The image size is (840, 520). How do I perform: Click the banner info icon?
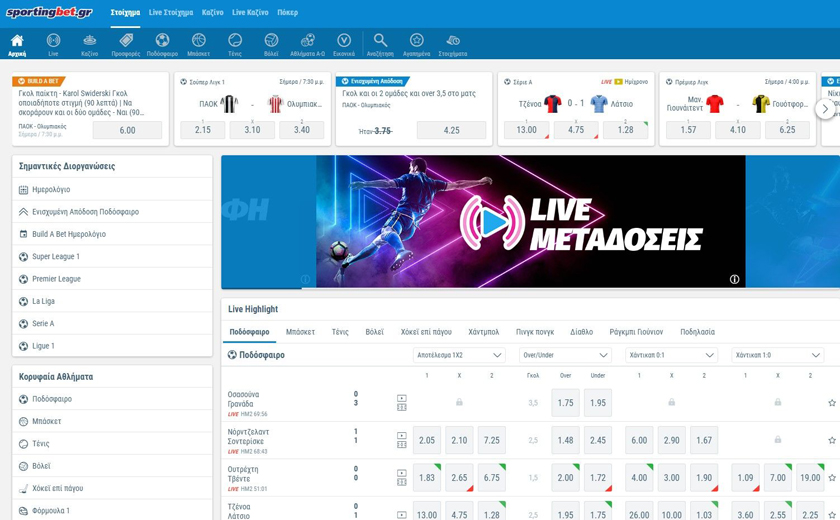[x=734, y=279]
